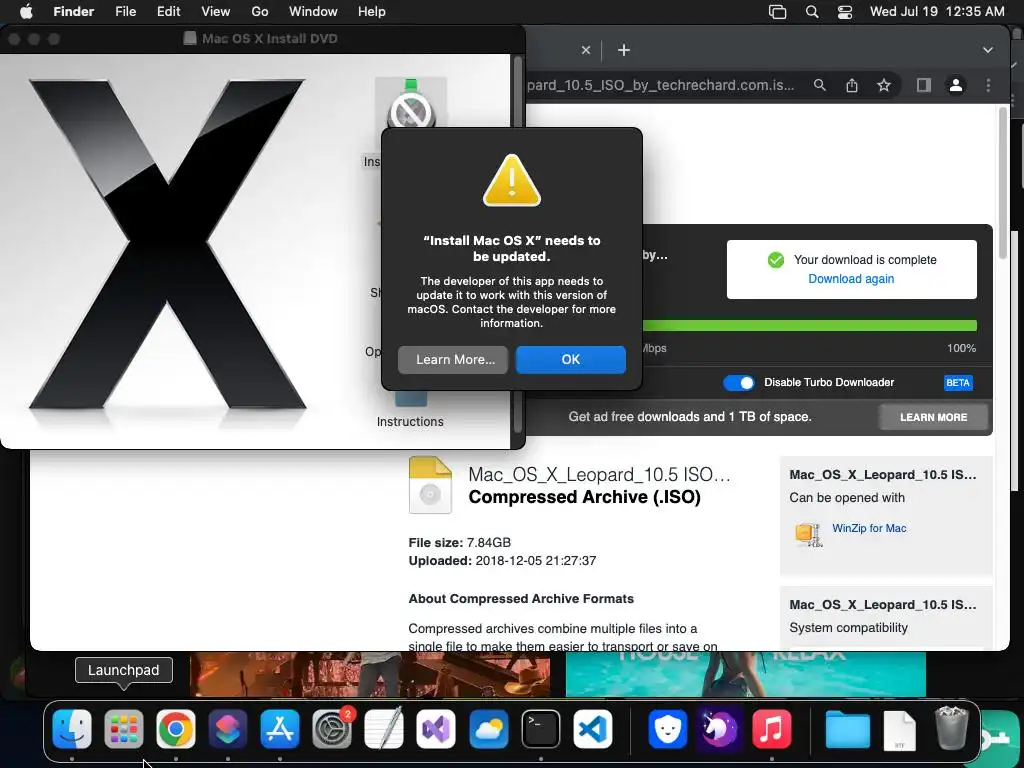Click the 'File size: 7.84GB' text

pyautogui.click(x=460, y=543)
